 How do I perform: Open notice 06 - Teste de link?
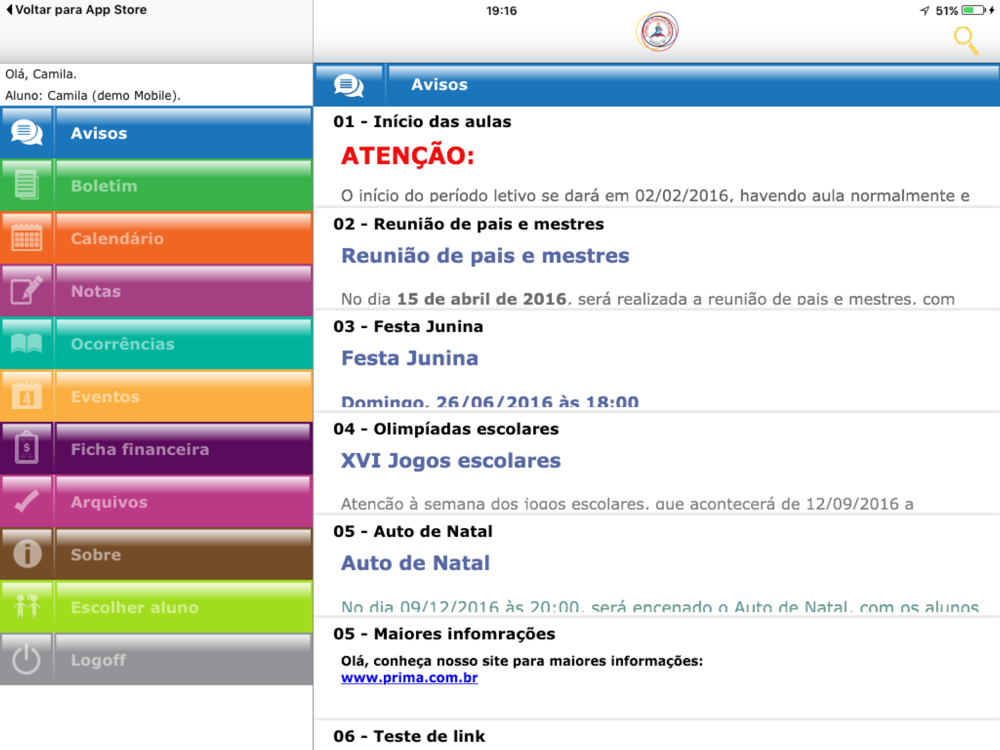click(657, 736)
